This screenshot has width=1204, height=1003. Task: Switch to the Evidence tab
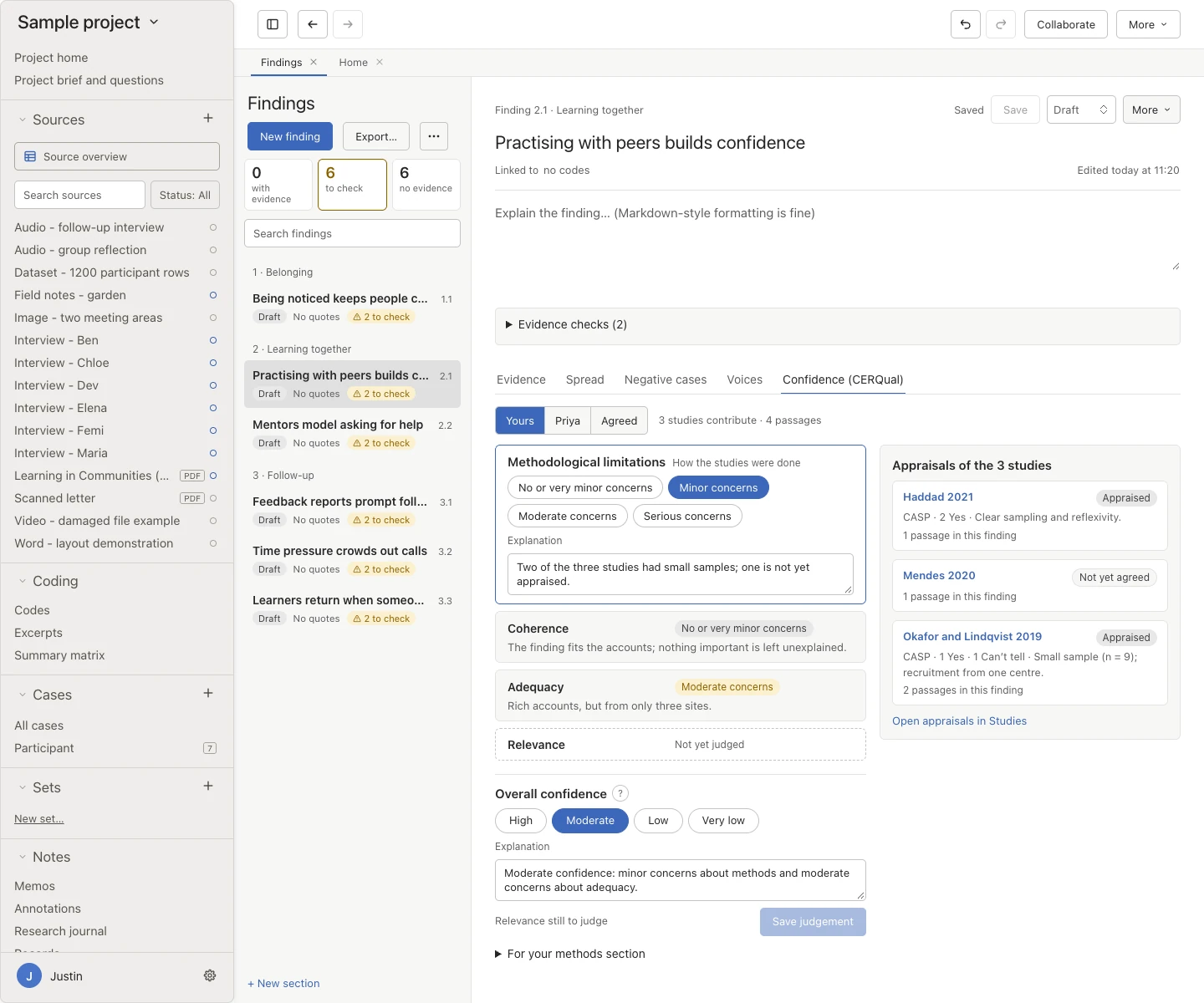coord(521,379)
